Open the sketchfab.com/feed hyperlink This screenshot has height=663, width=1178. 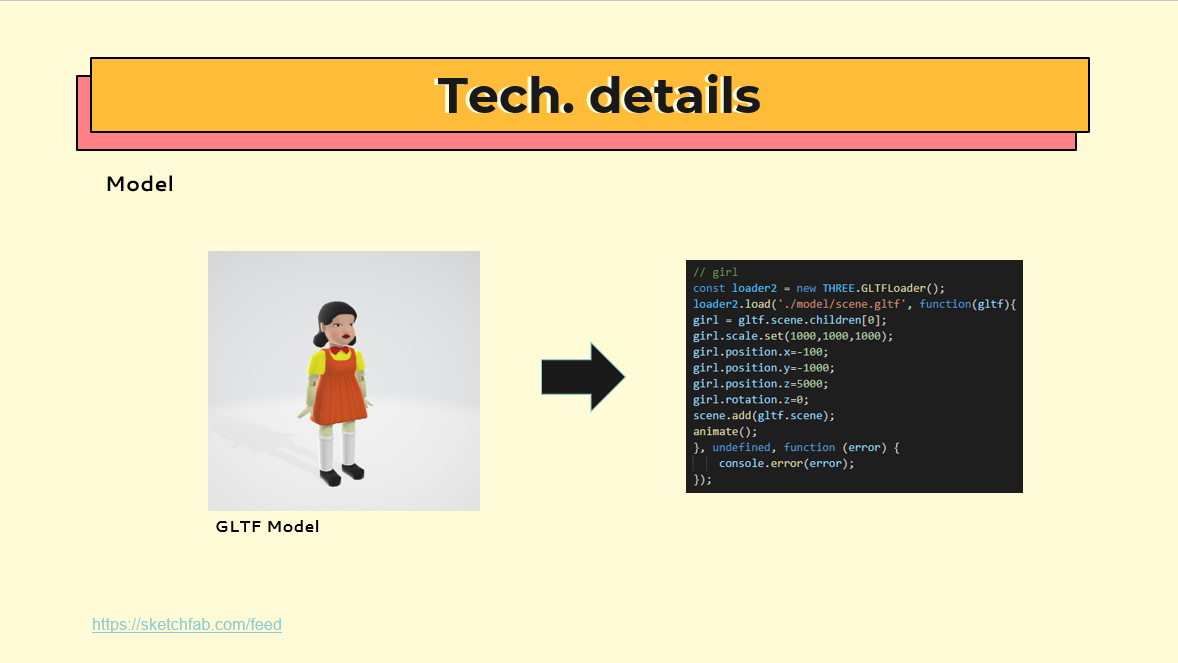click(x=186, y=624)
